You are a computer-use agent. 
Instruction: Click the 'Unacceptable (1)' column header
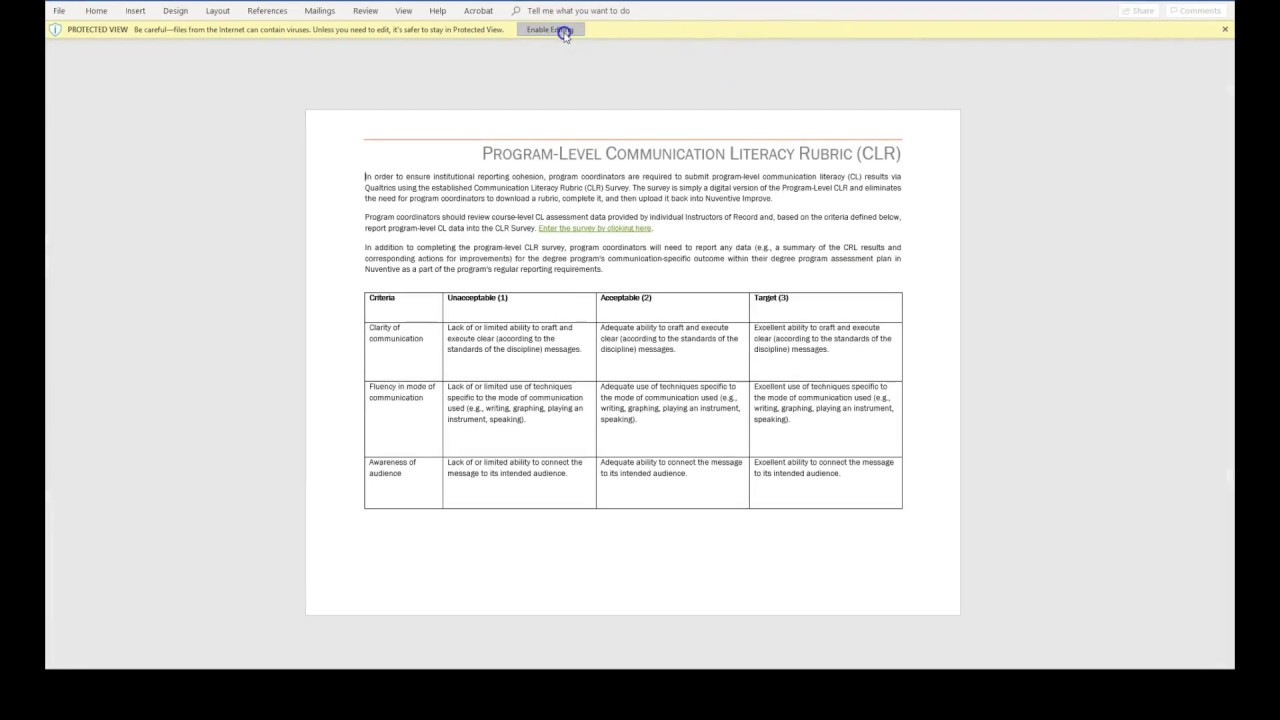pyautogui.click(x=519, y=307)
